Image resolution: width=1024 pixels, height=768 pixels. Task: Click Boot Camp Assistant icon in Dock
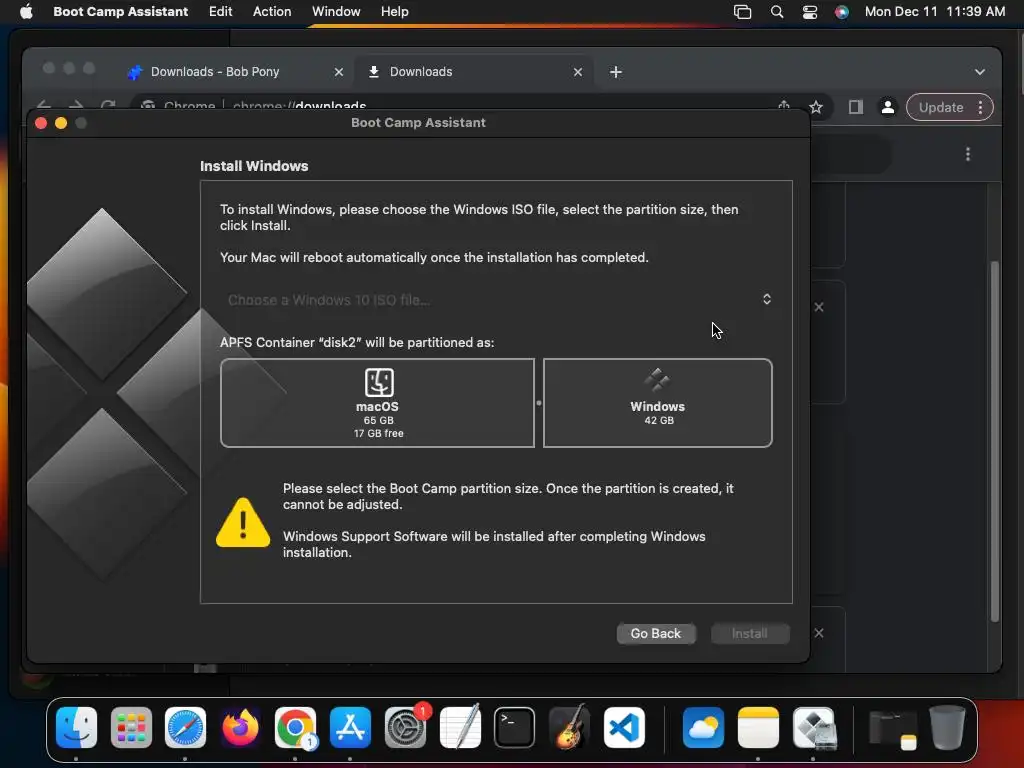click(813, 727)
